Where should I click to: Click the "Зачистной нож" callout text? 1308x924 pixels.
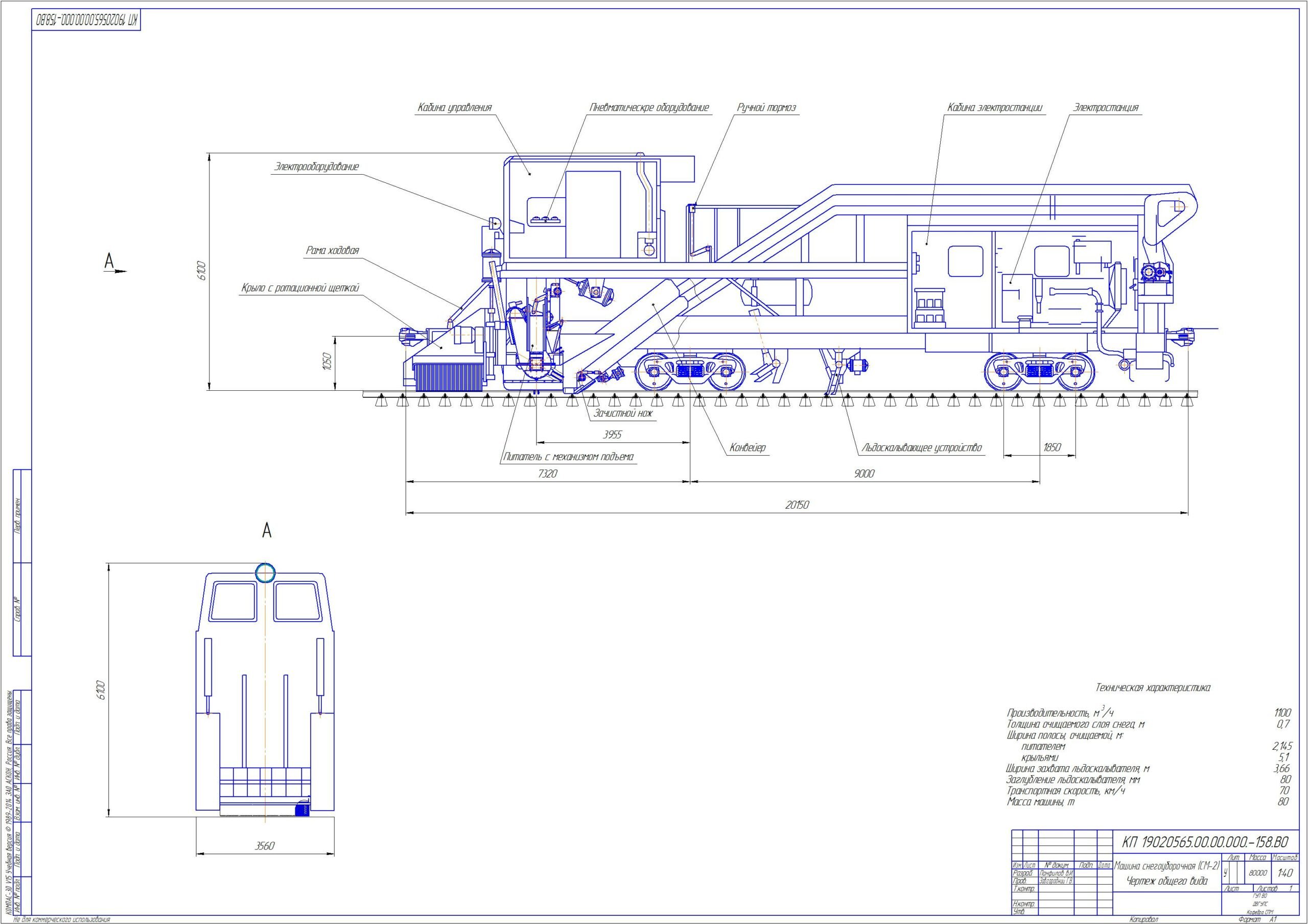coord(623,414)
